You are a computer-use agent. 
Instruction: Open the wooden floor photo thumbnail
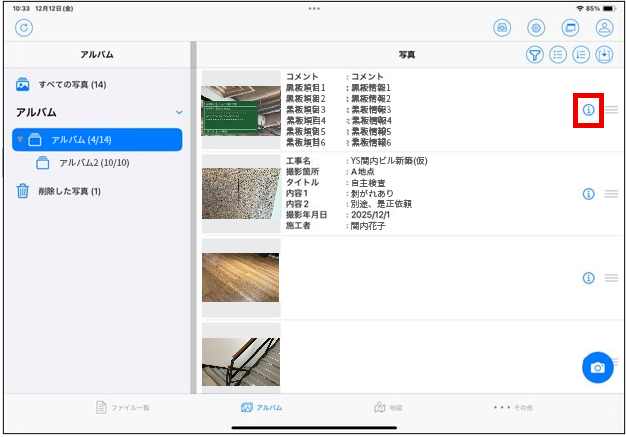[x=241, y=278]
